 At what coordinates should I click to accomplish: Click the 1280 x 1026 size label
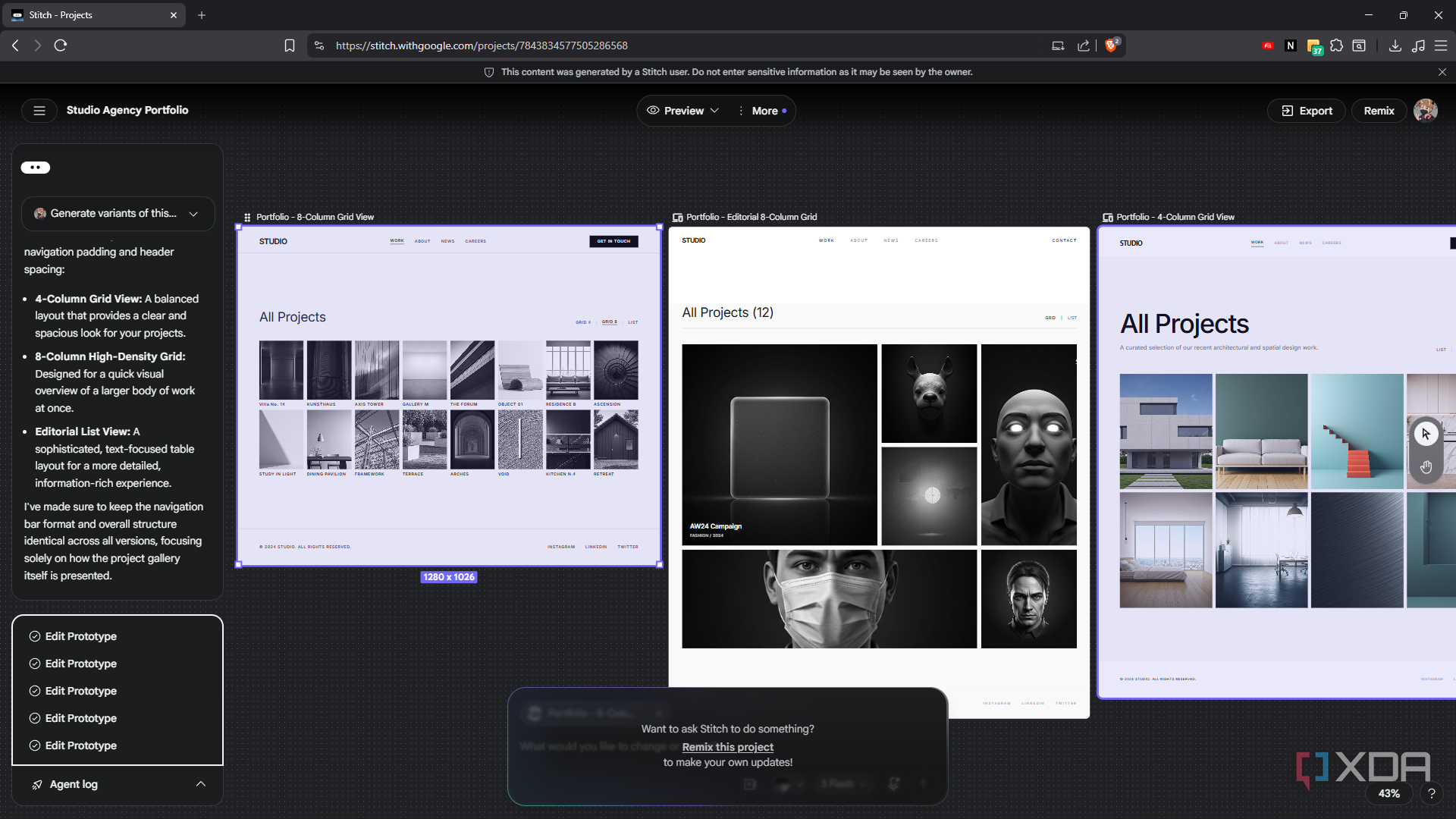(449, 577)
